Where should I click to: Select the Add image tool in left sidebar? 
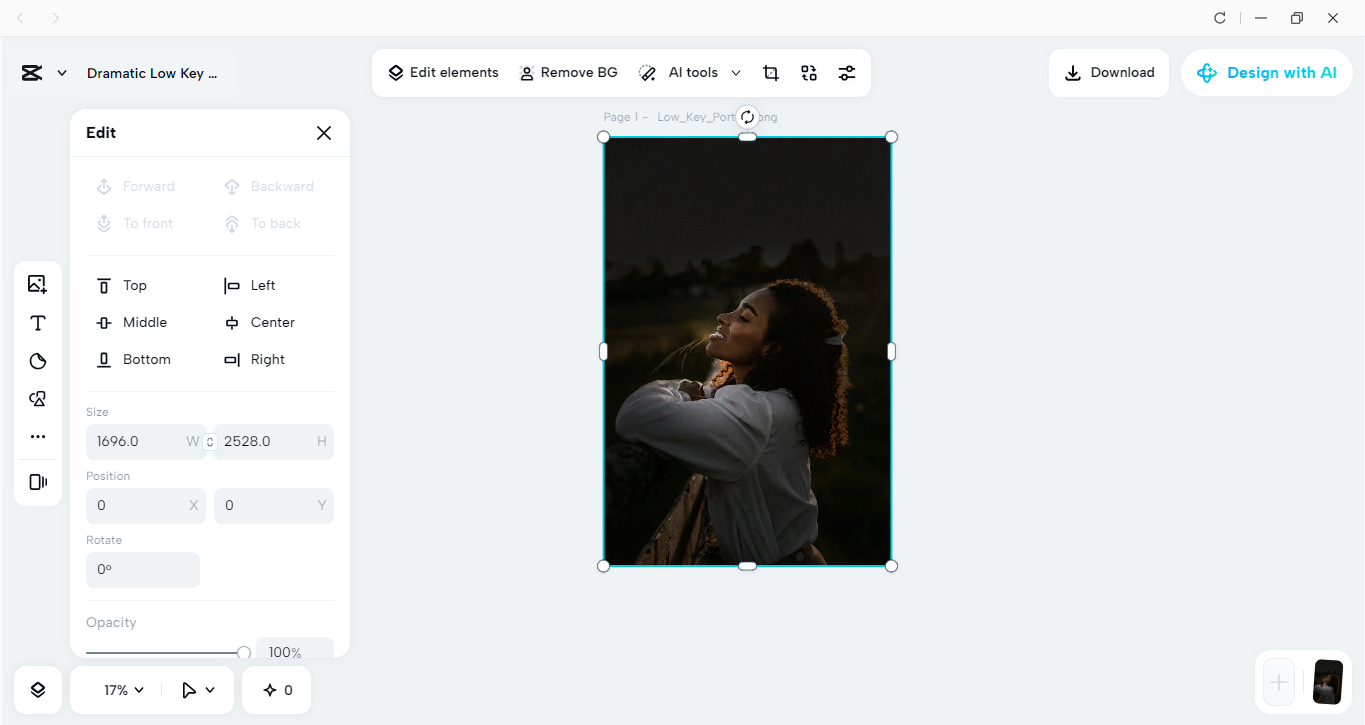pos(37,284)
